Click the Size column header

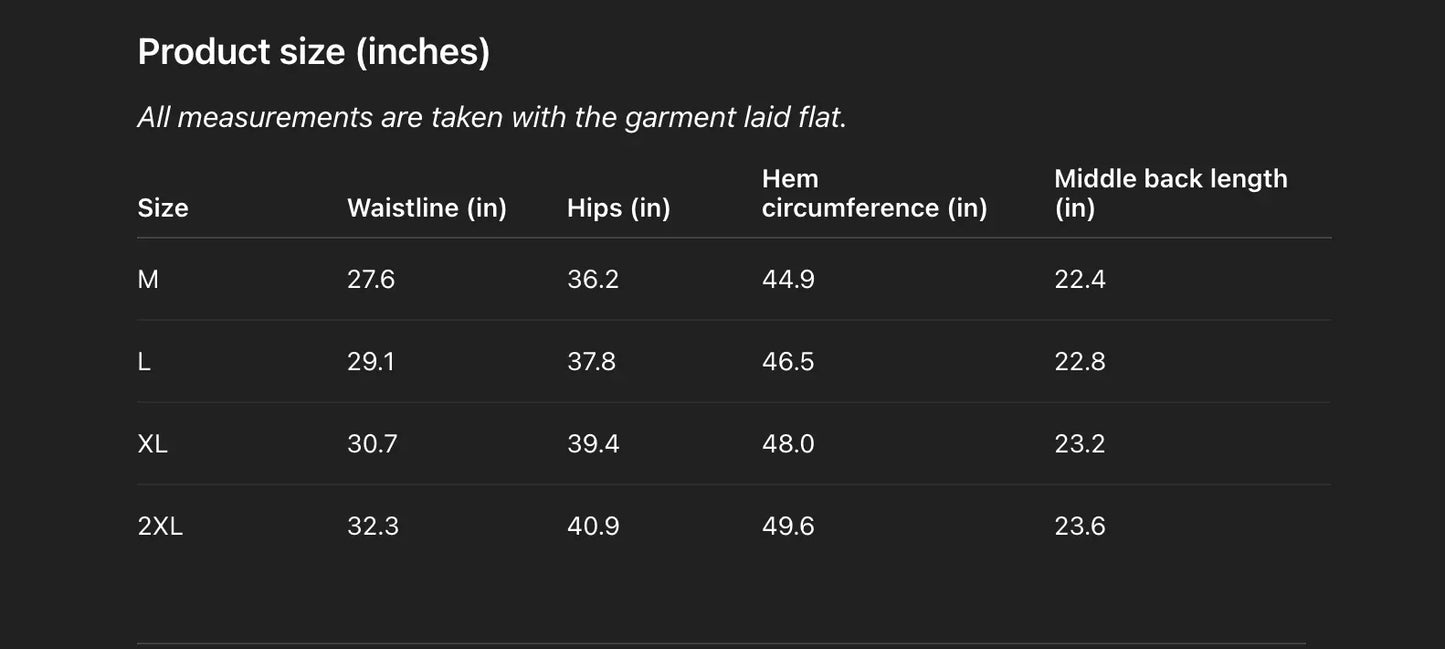coord(163,207)
